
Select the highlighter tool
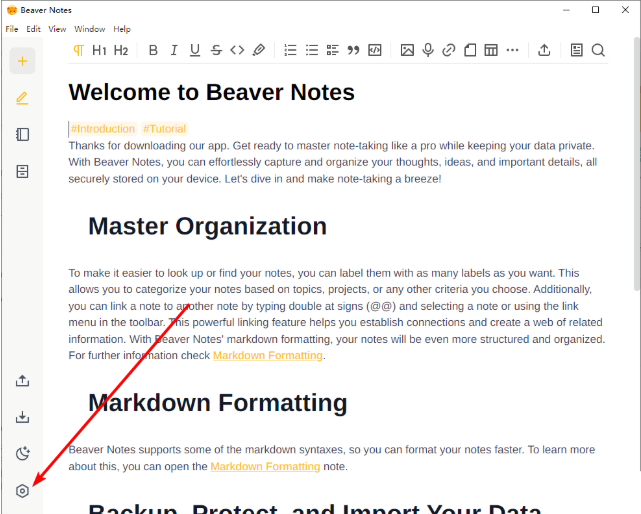pos(258,50)
